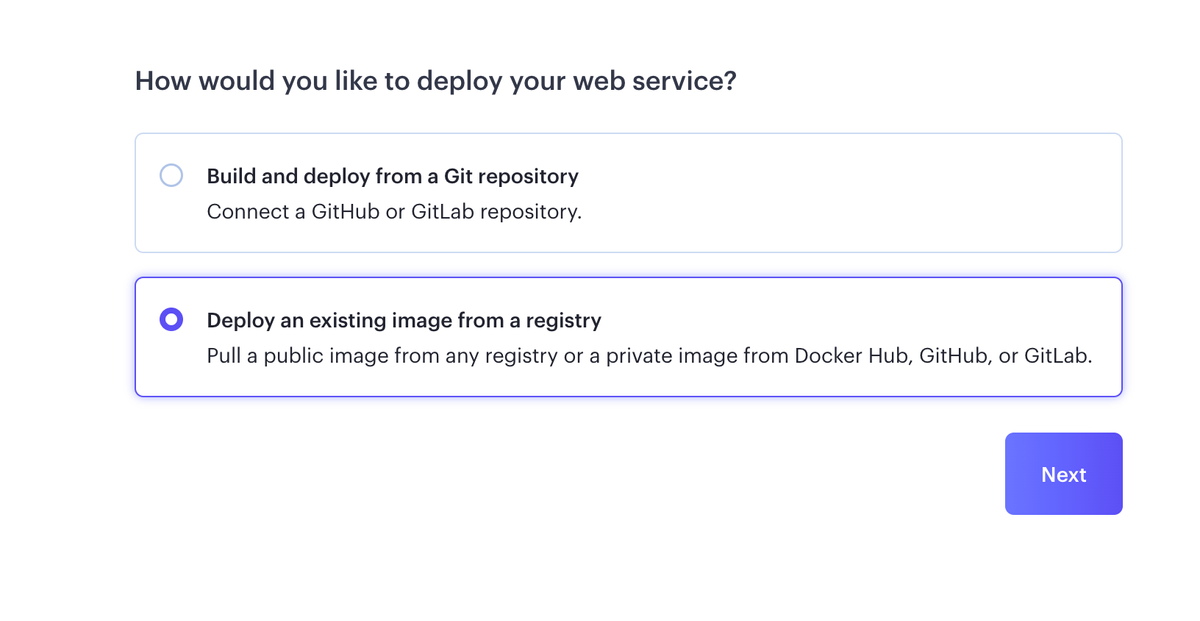The width and height of the screenshot is (1200, 621).
Task: Click the word 'Docker Hub' in the registry description
Action: (850, 356)
